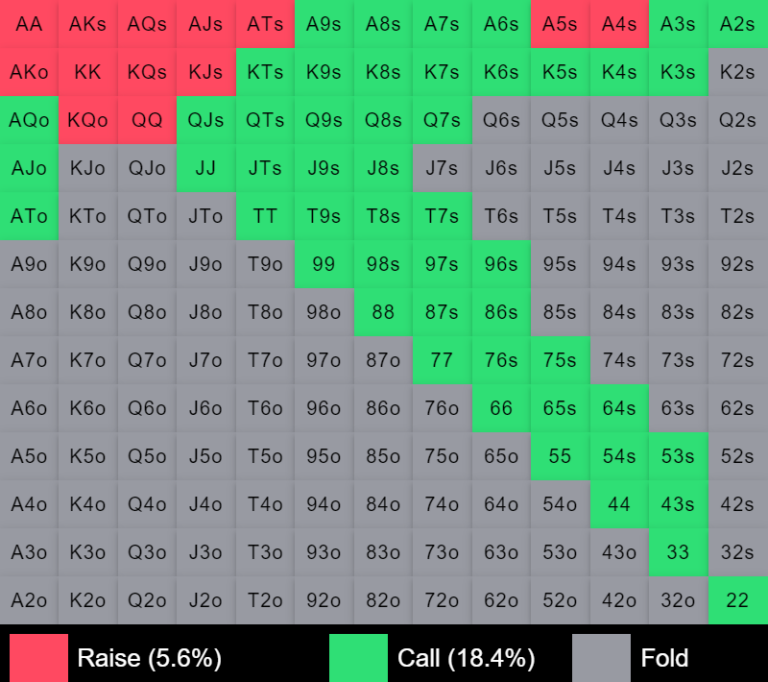
Task: Choose the QQ hand cell
Action: [147, 120]
